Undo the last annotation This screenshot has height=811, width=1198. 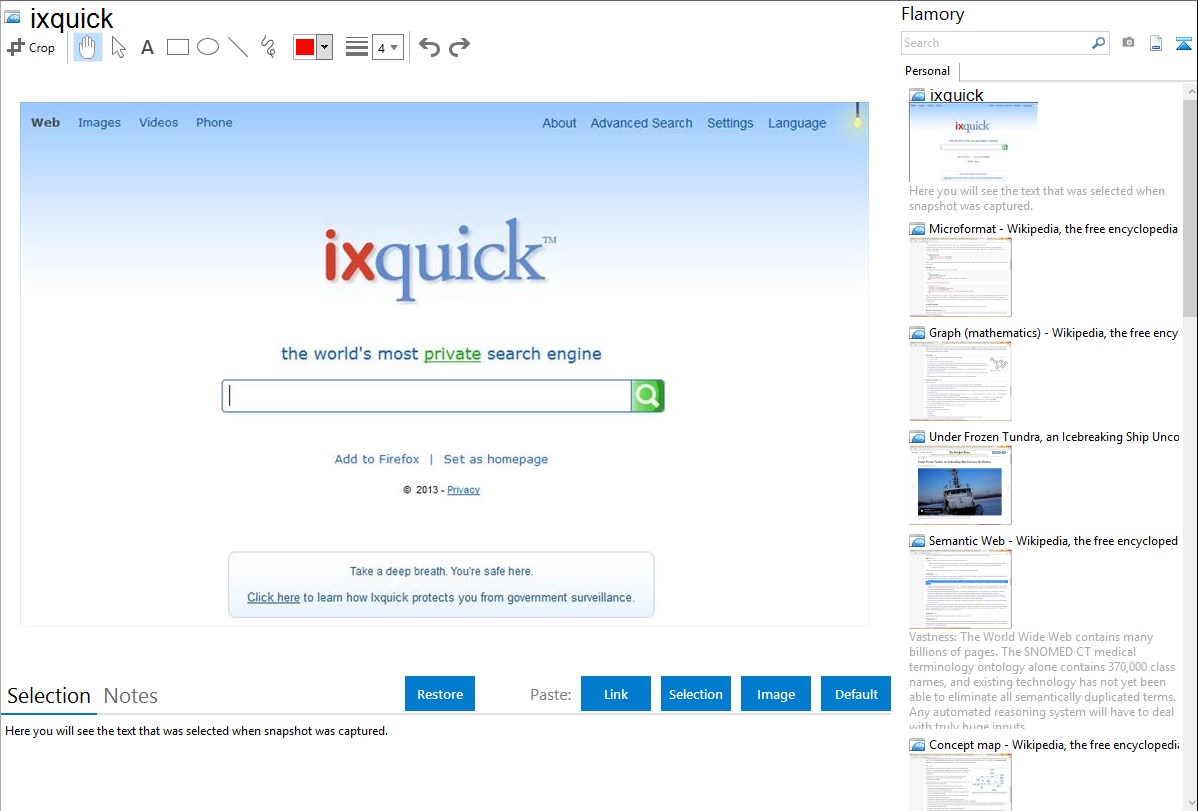point(429,47)
